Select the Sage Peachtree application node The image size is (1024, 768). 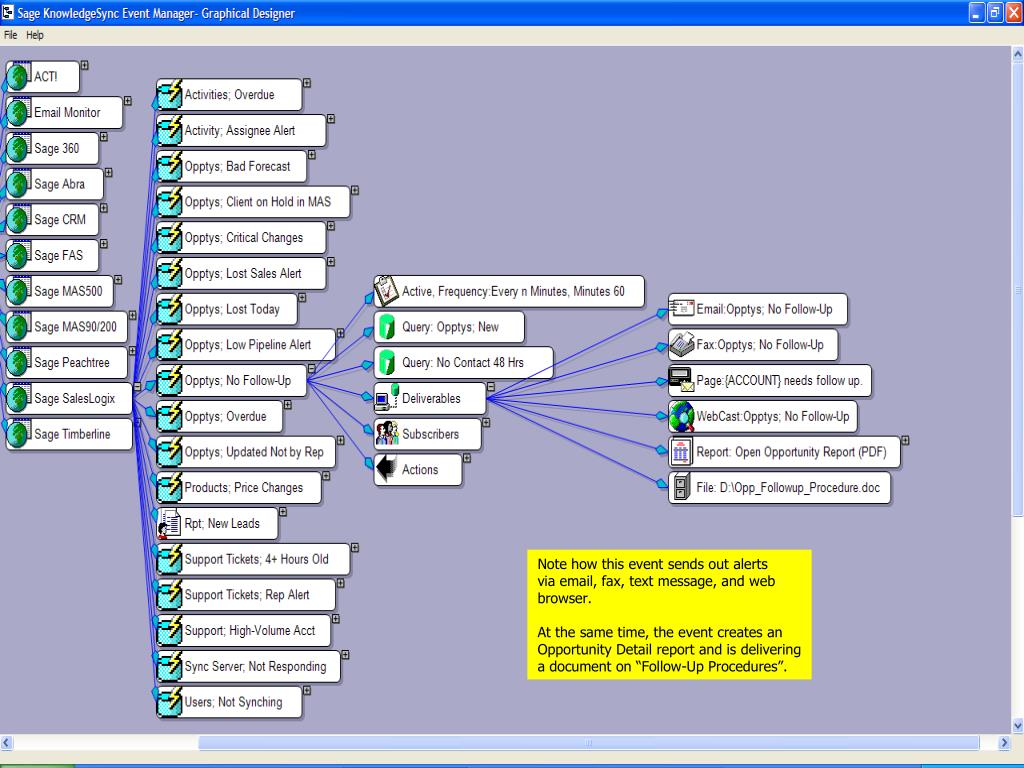[67, 362]
